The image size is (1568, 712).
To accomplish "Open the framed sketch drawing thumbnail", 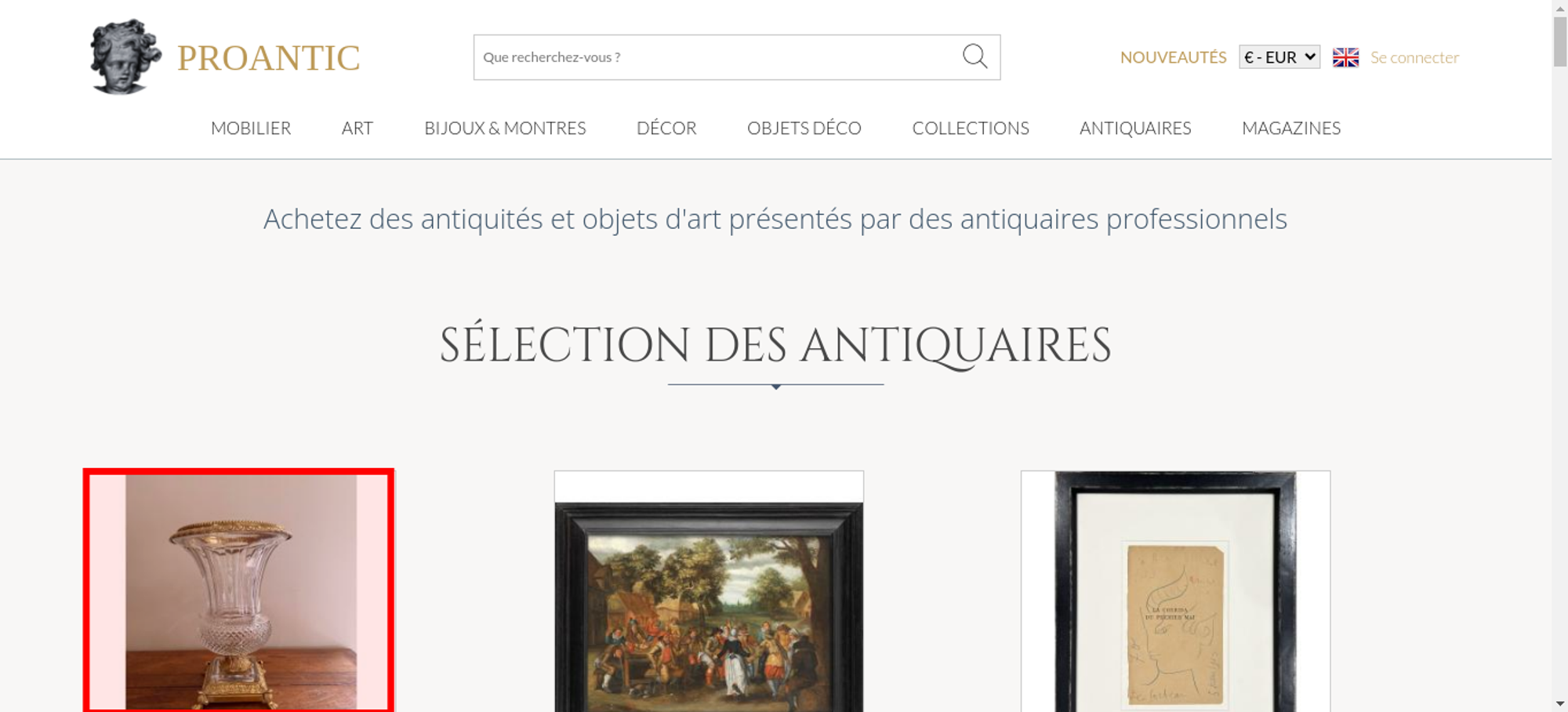I will click(x=1175, y=591).
